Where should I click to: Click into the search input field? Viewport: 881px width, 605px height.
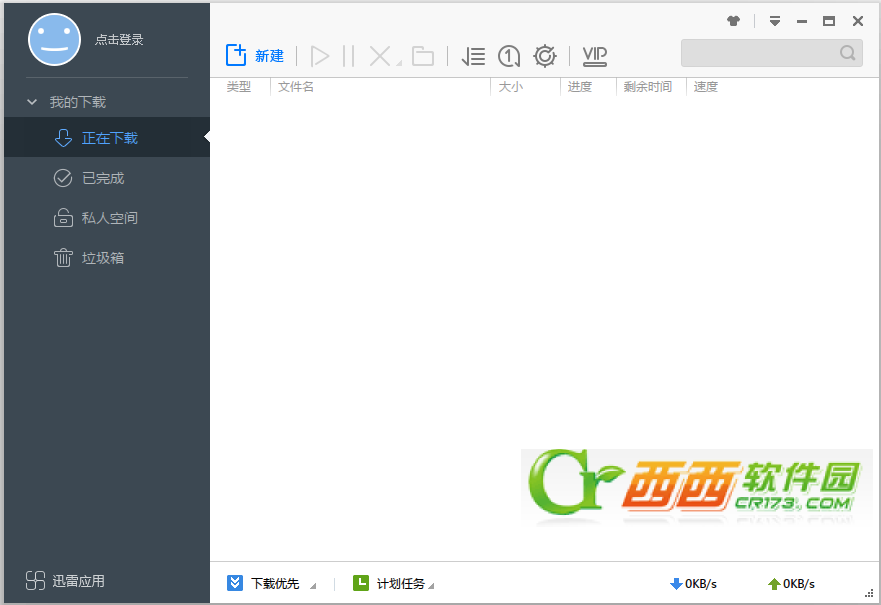[x=759, y=53]
